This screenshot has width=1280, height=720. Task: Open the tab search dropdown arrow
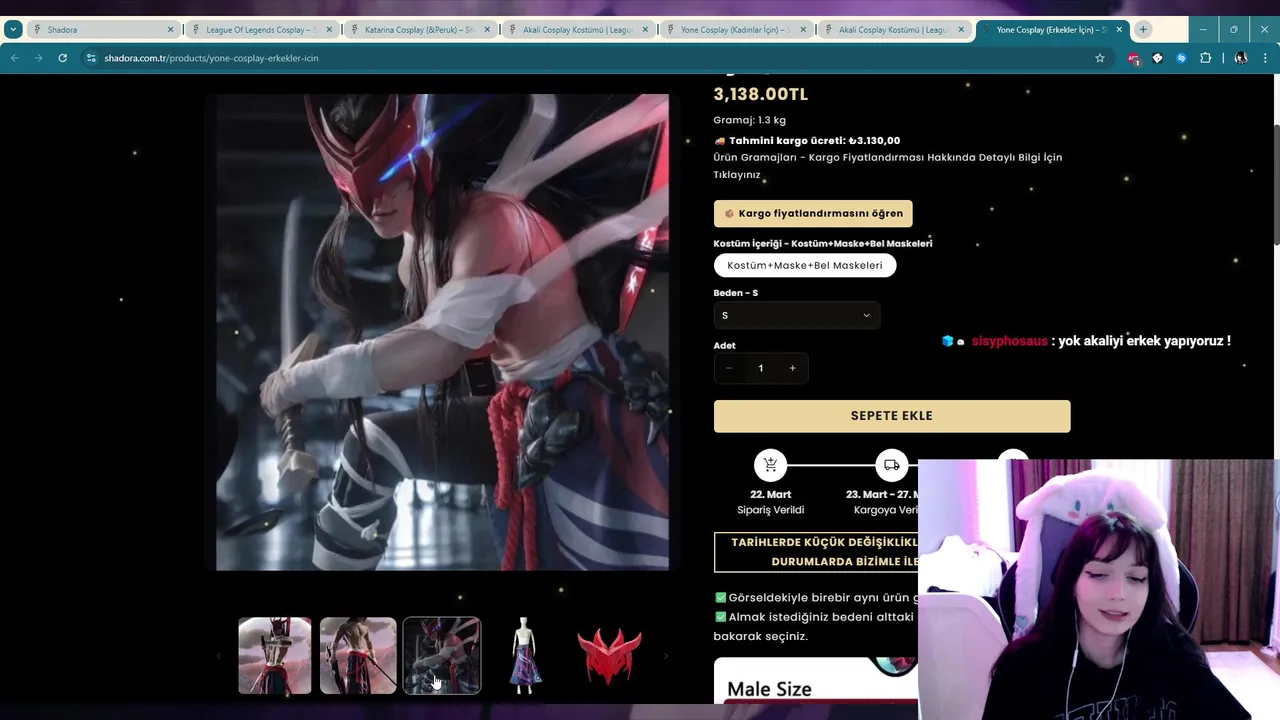pyautogui.click(x=13, y=30)
